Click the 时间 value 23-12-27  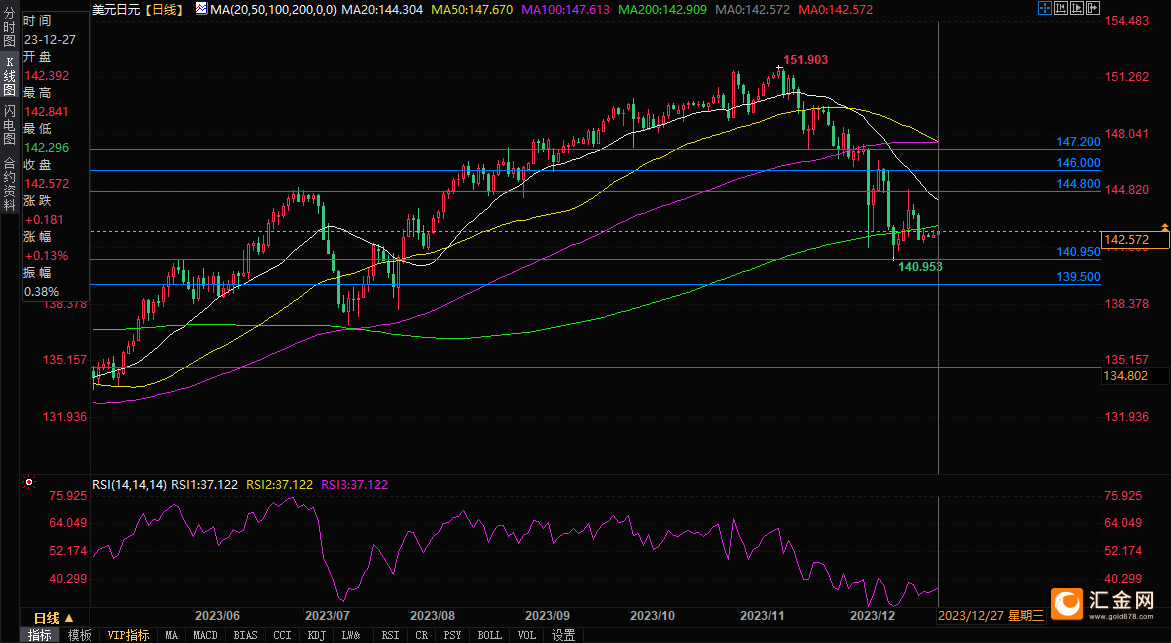tap(49, 40)
